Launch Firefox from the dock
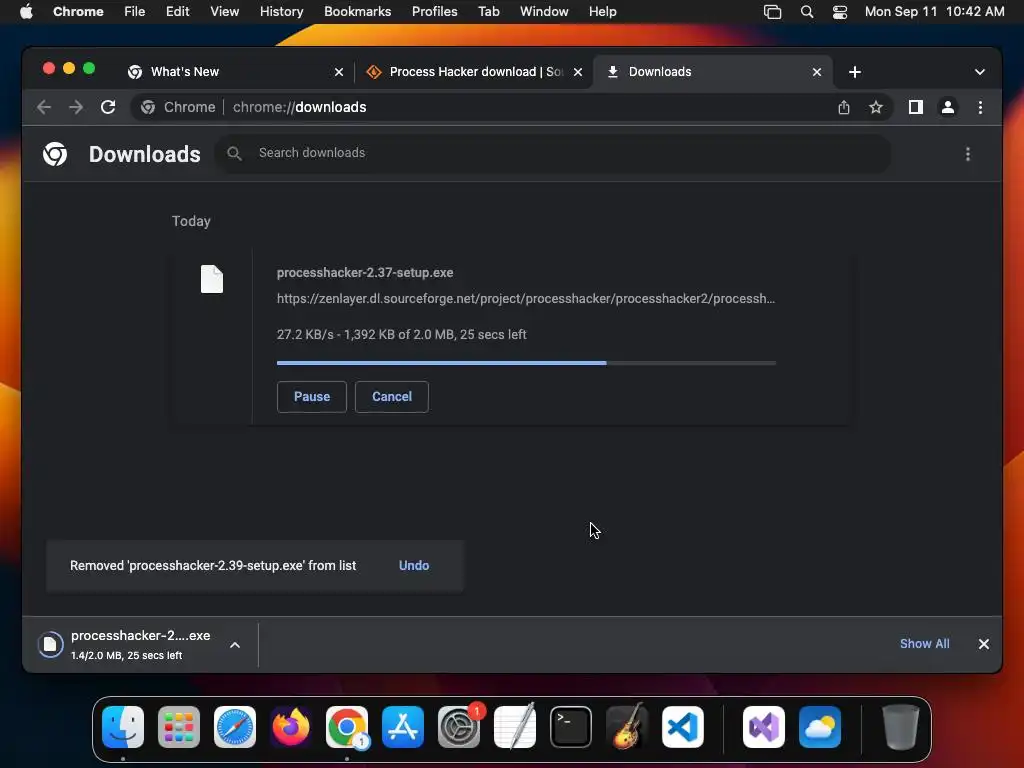The width and height of the screenshot is (1024, 768). pos(291,727)
